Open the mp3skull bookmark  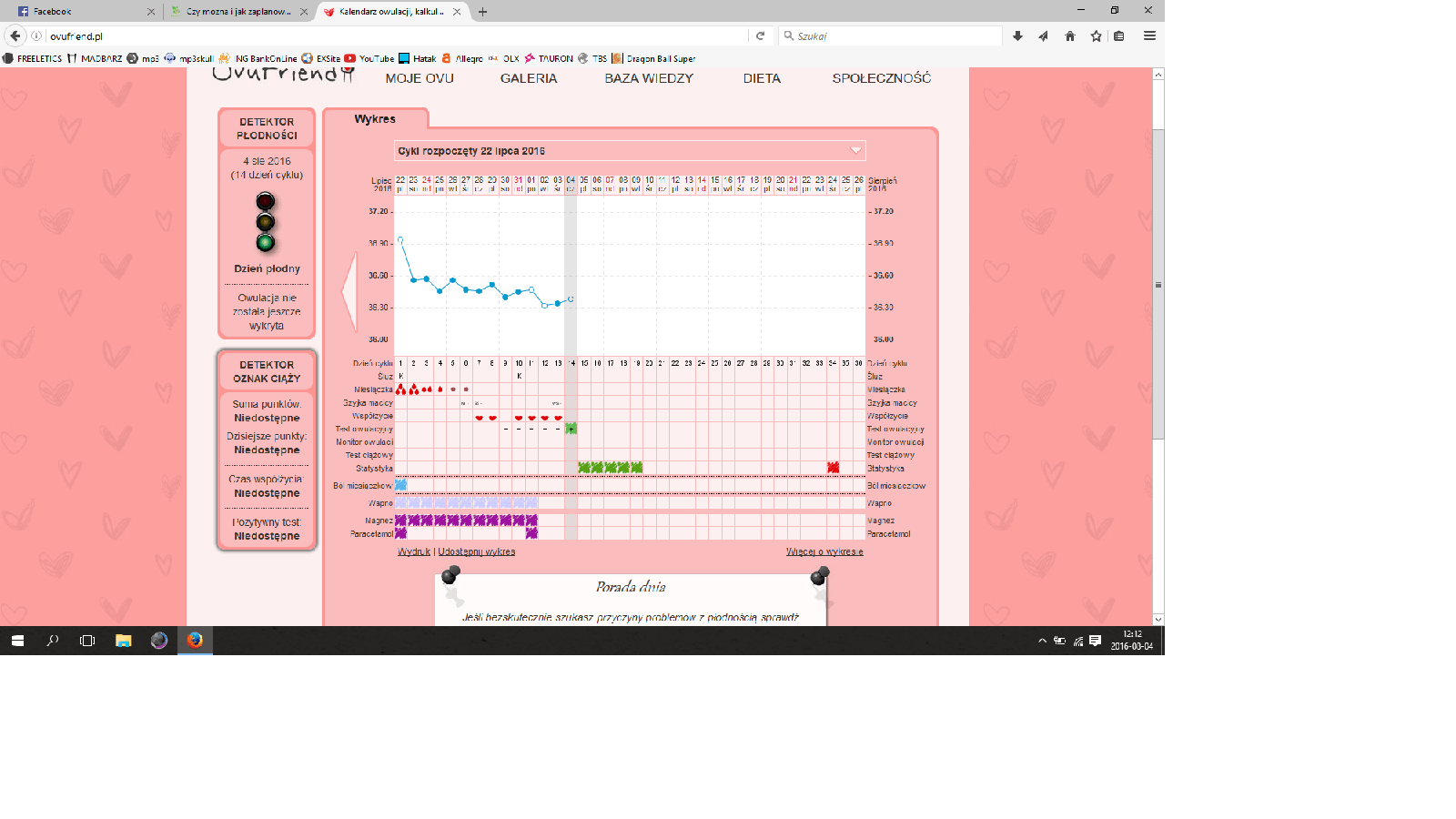pyautogui.click(x=188, y=58)
